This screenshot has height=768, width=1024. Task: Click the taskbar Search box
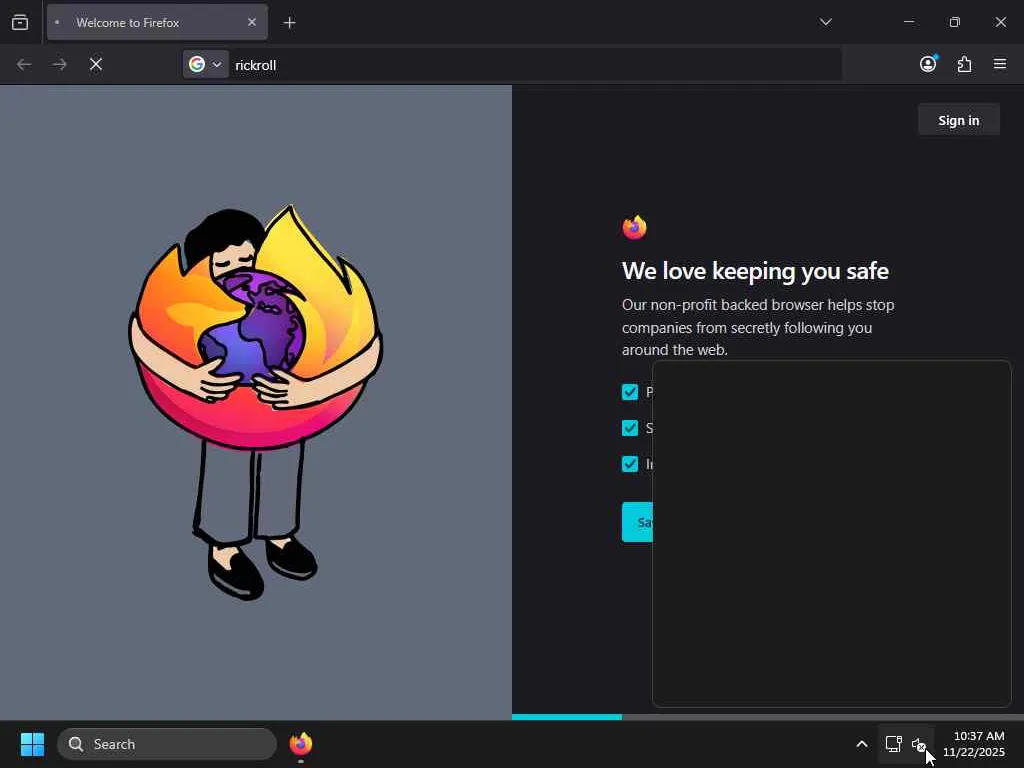167,744
